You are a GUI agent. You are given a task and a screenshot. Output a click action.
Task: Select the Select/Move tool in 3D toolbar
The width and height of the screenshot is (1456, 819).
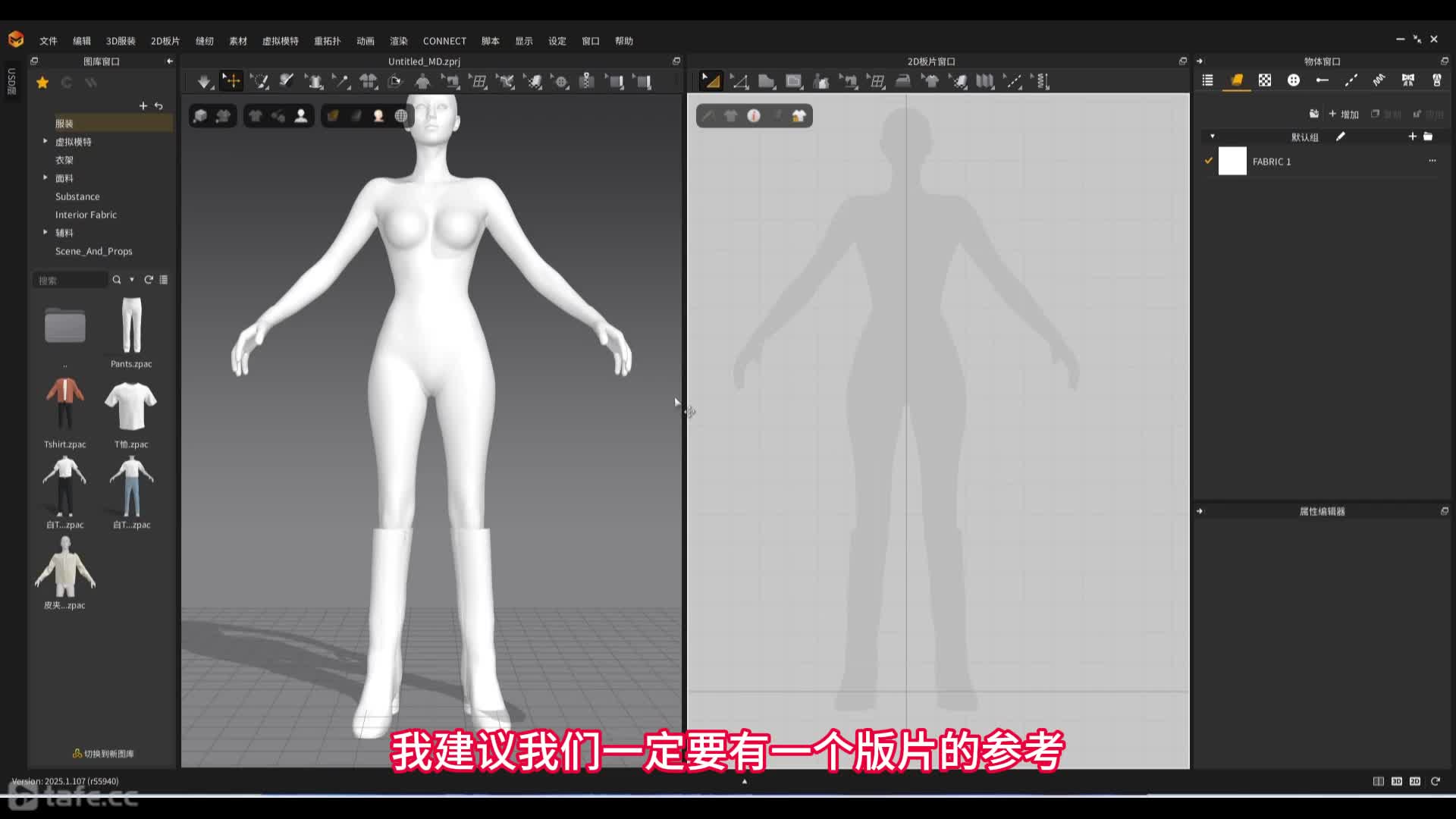(x=231, y=81)
